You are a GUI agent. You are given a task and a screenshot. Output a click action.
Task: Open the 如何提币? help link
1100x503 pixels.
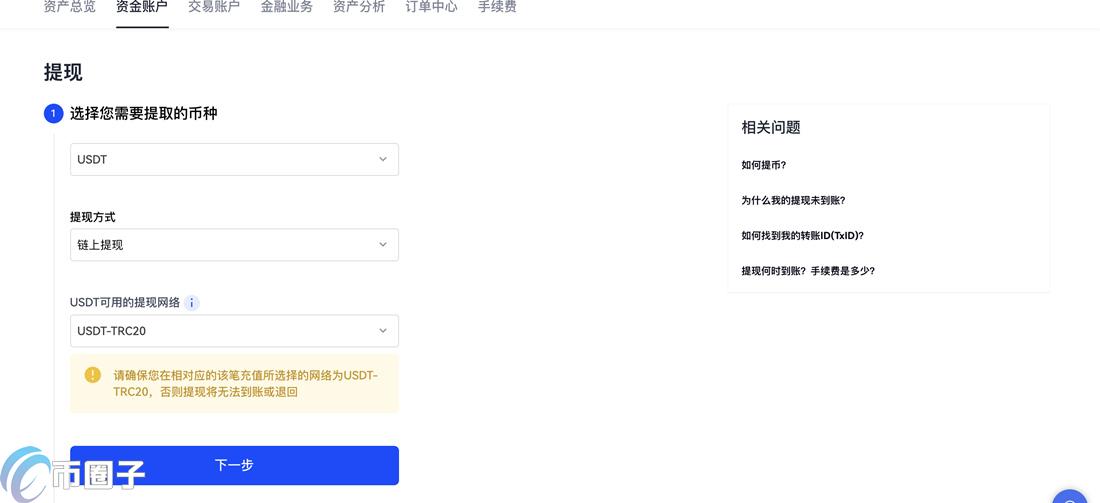click(x=764, y=166)
